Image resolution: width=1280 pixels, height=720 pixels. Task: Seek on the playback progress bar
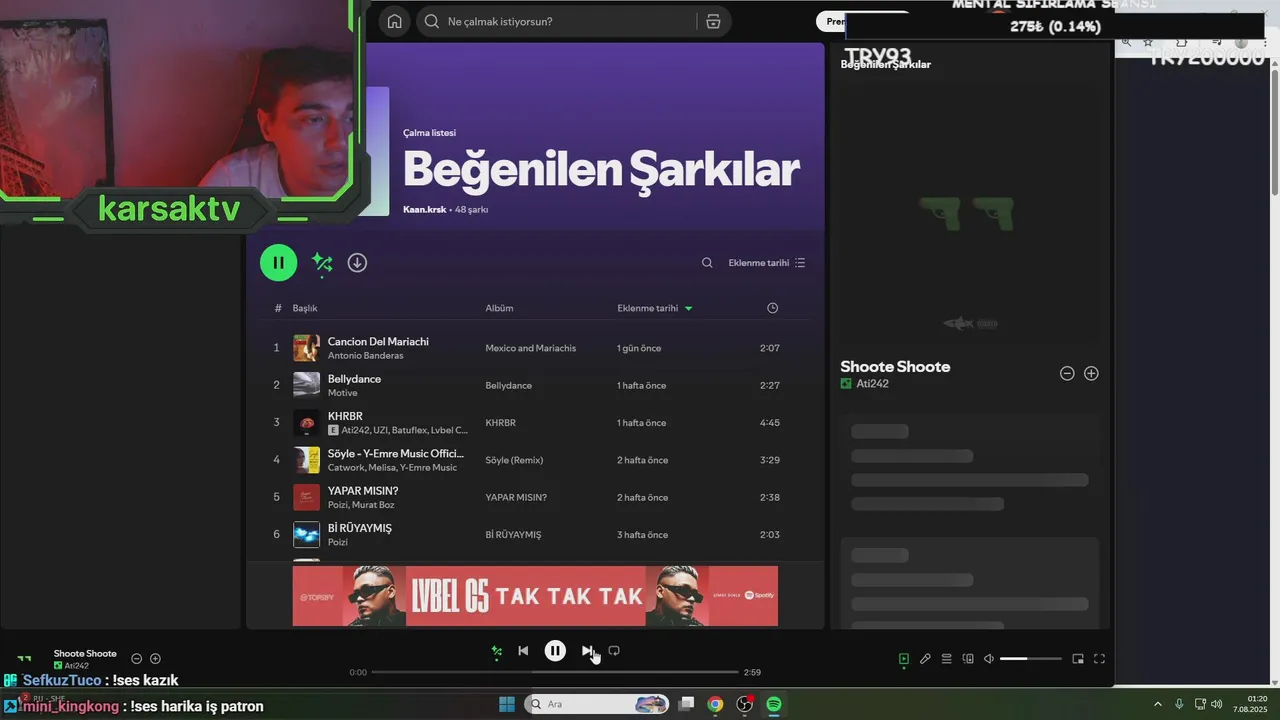pyautogui.click(x=555, y=672)
